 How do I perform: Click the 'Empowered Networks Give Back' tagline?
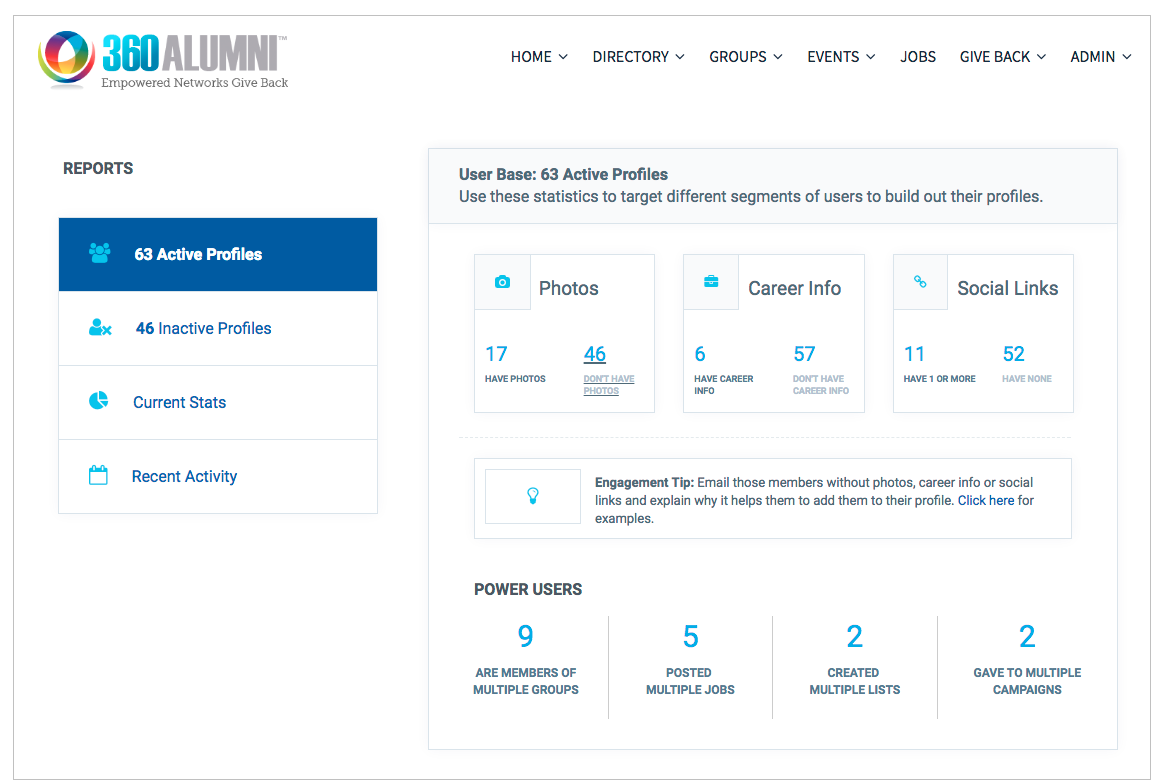point(195,83)
